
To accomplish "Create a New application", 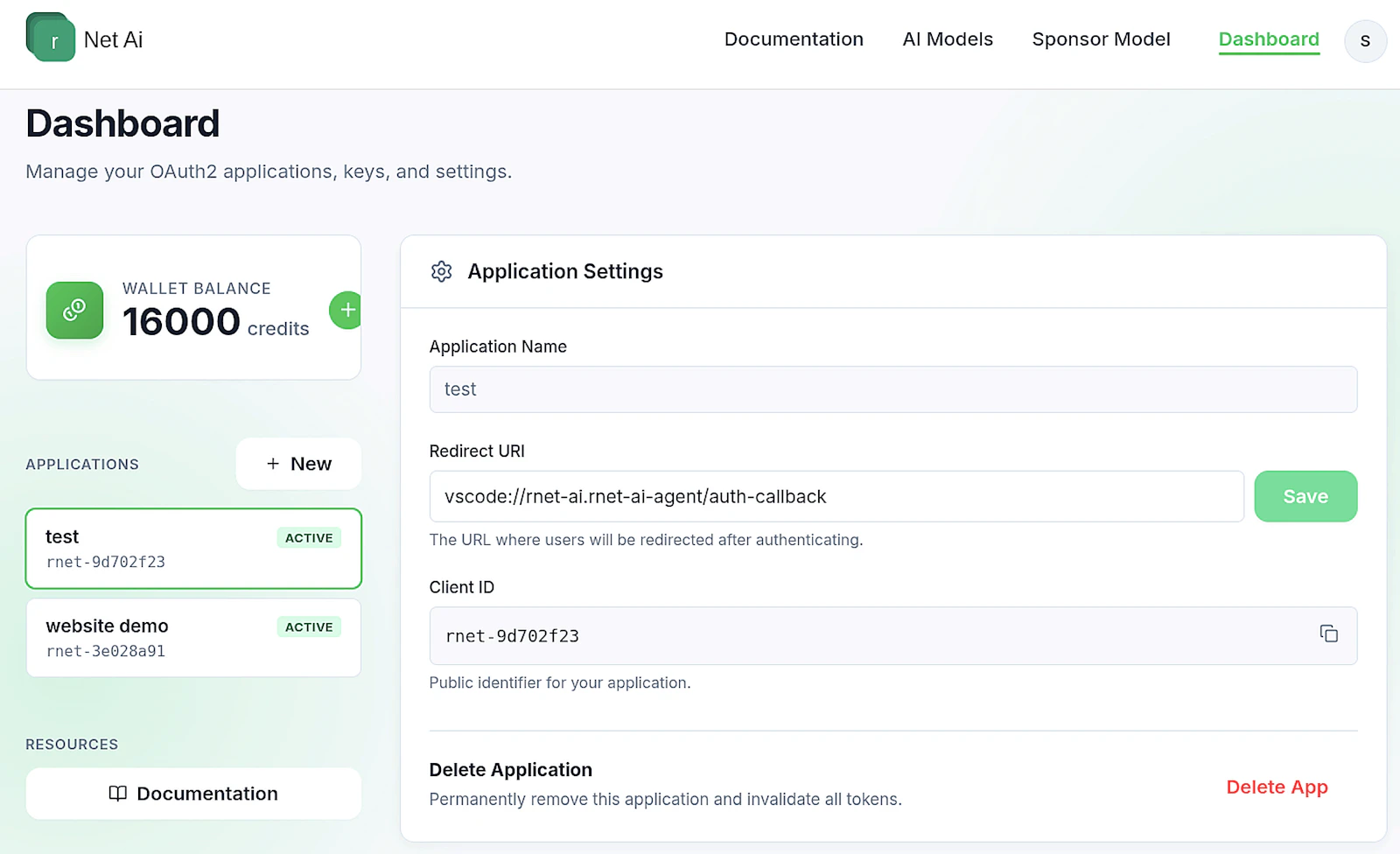I will coord(298,464).
